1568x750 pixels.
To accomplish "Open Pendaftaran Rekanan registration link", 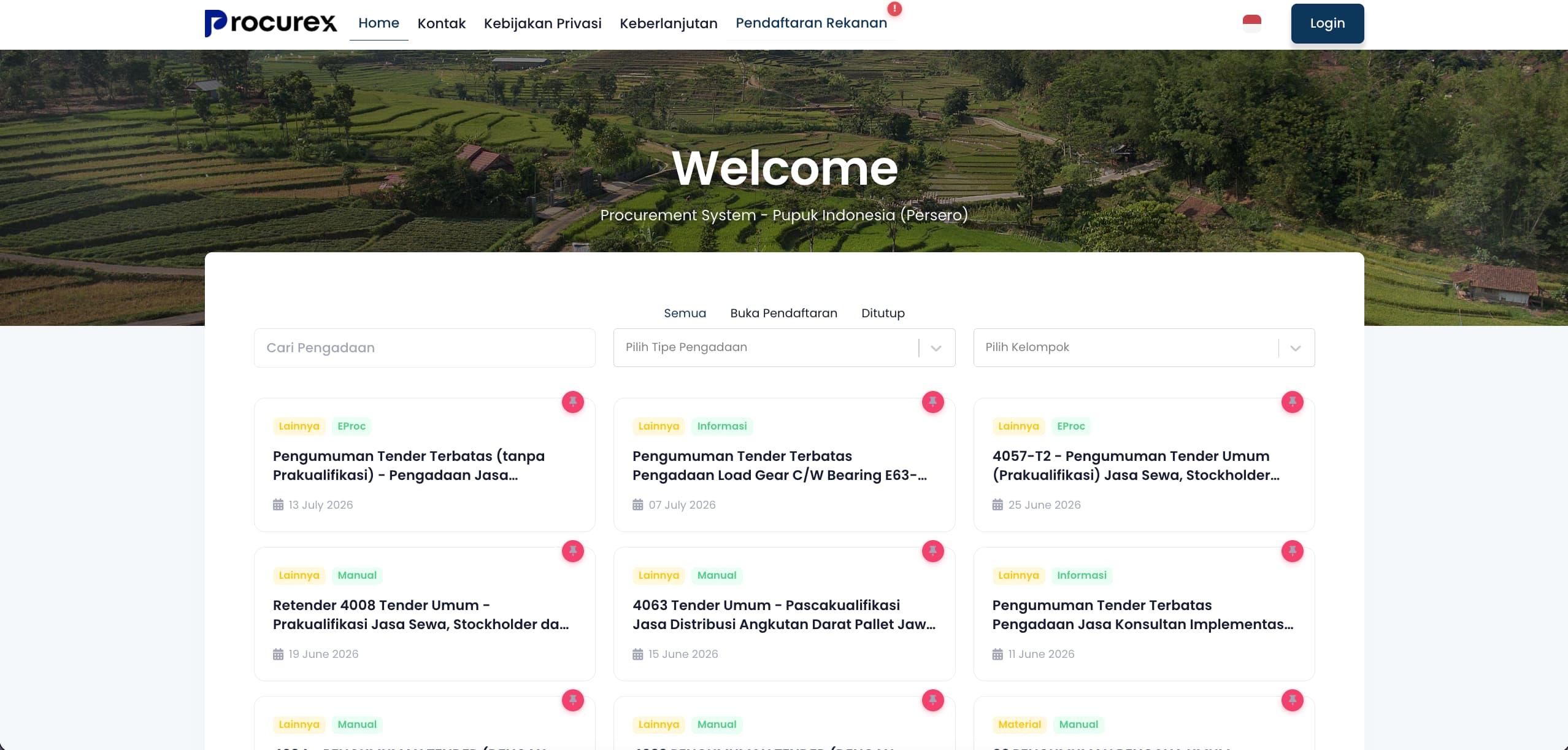I will 811,23.
